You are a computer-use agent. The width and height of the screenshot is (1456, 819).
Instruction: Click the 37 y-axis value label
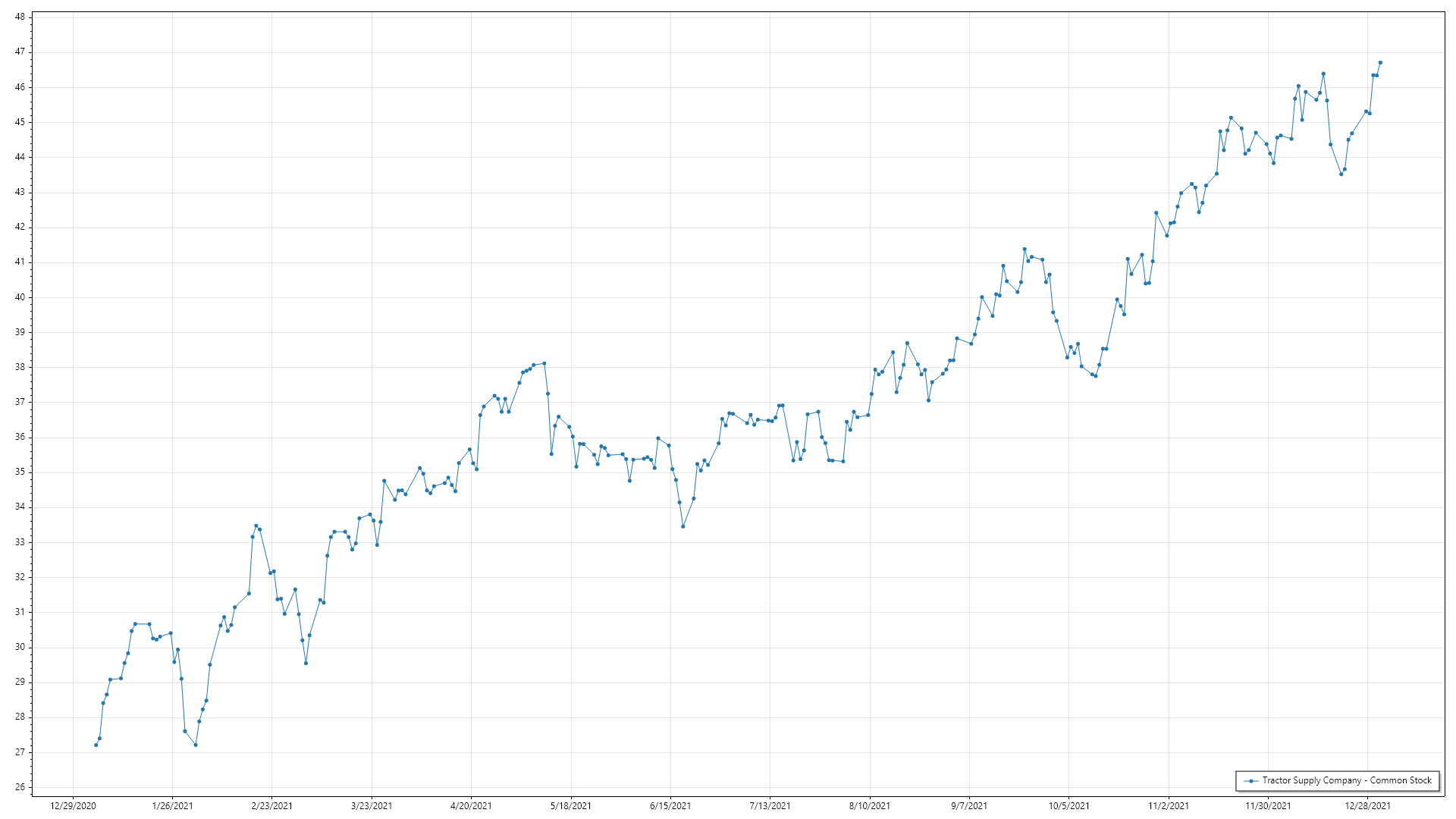click(20, 402)
